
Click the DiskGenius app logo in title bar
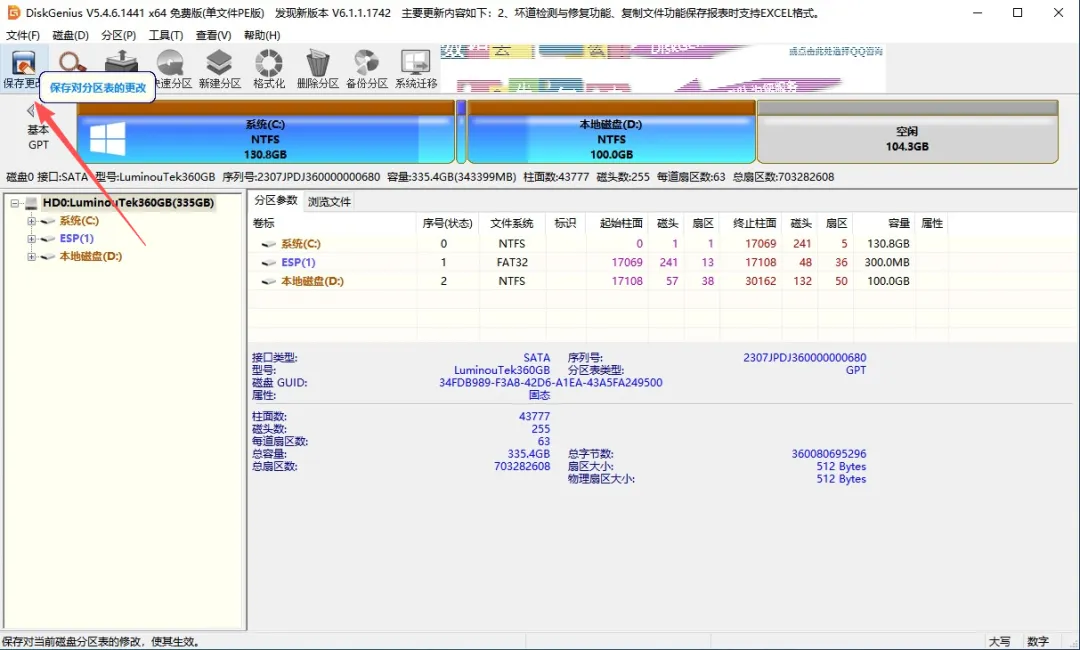(13, 12)
